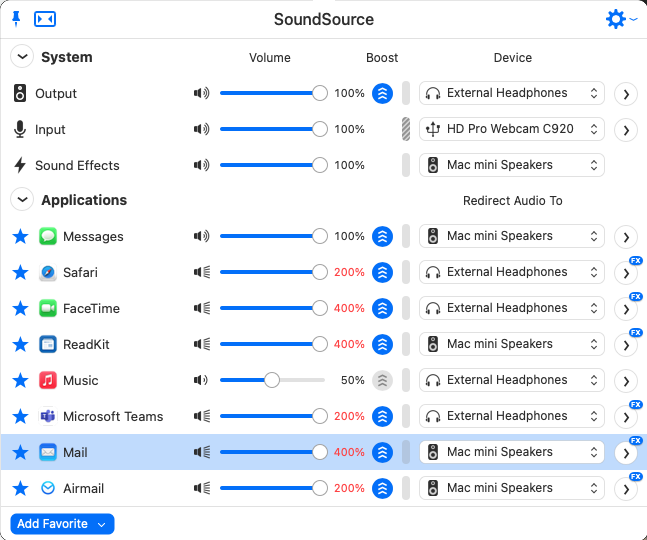Open the Input device dropdown

point(512,129)
